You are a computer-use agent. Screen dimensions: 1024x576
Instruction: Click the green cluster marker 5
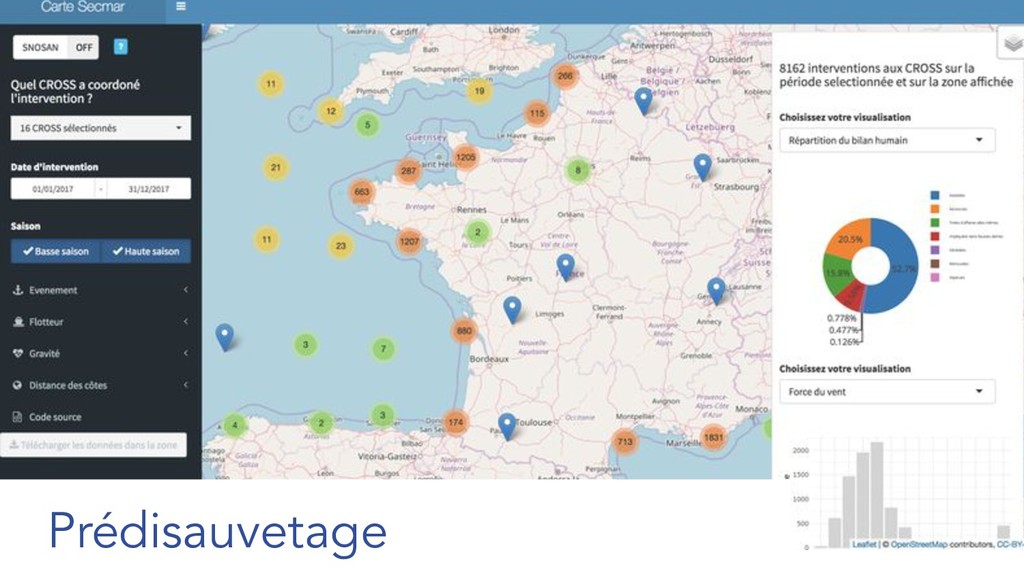tap(368, 125)
